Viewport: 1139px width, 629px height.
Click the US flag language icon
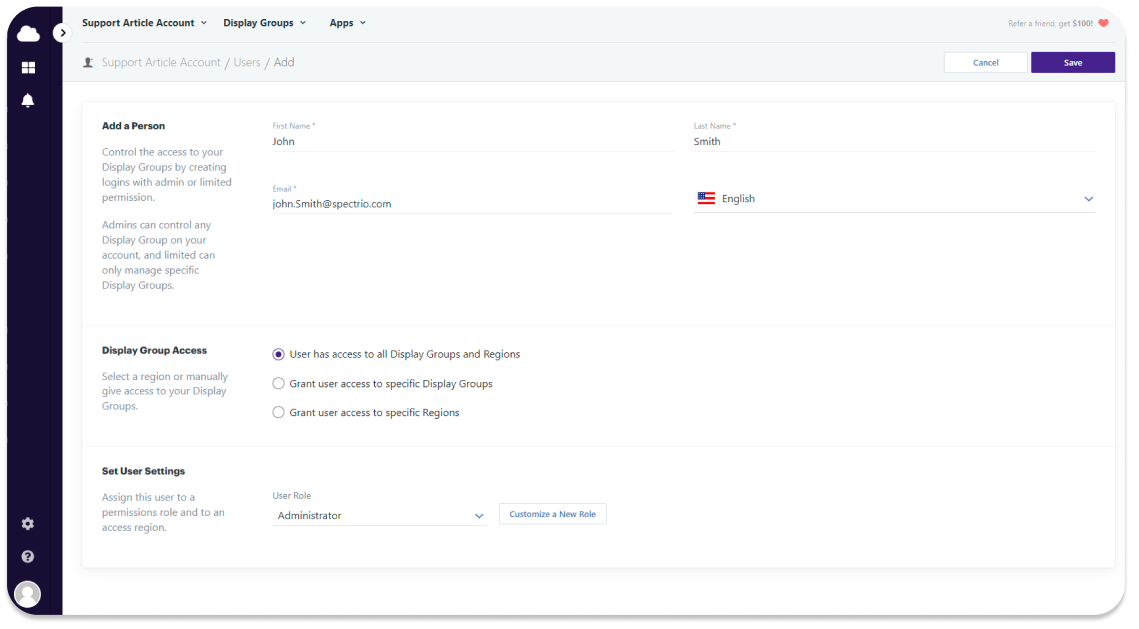(x=706, y=198)
